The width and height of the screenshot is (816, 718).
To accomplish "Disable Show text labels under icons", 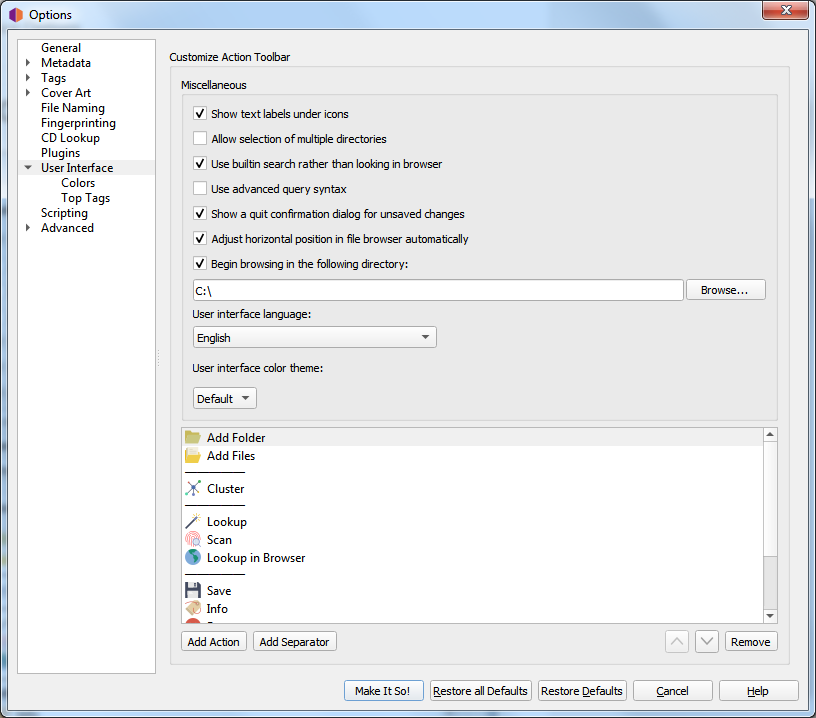I will pos(200,114).
